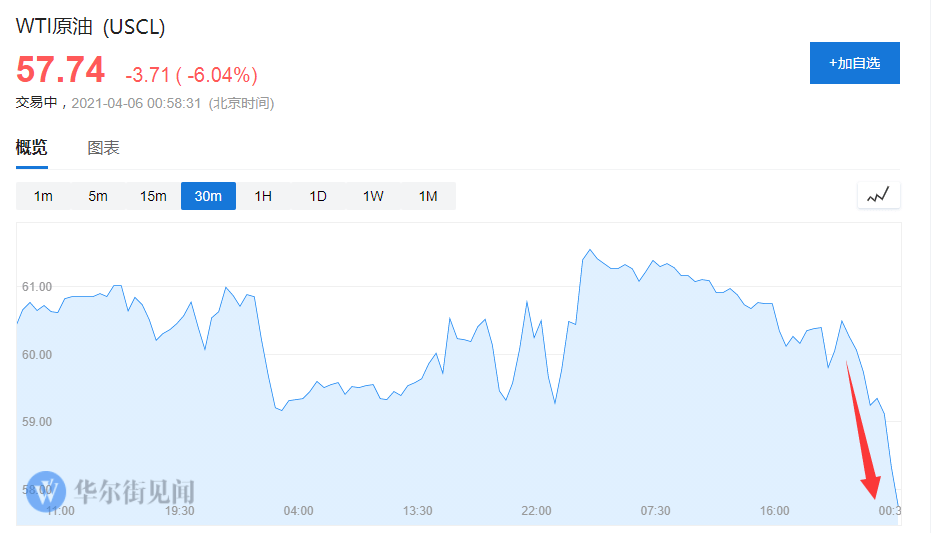Switch chart to 1W interval

(x=373, y=196)
